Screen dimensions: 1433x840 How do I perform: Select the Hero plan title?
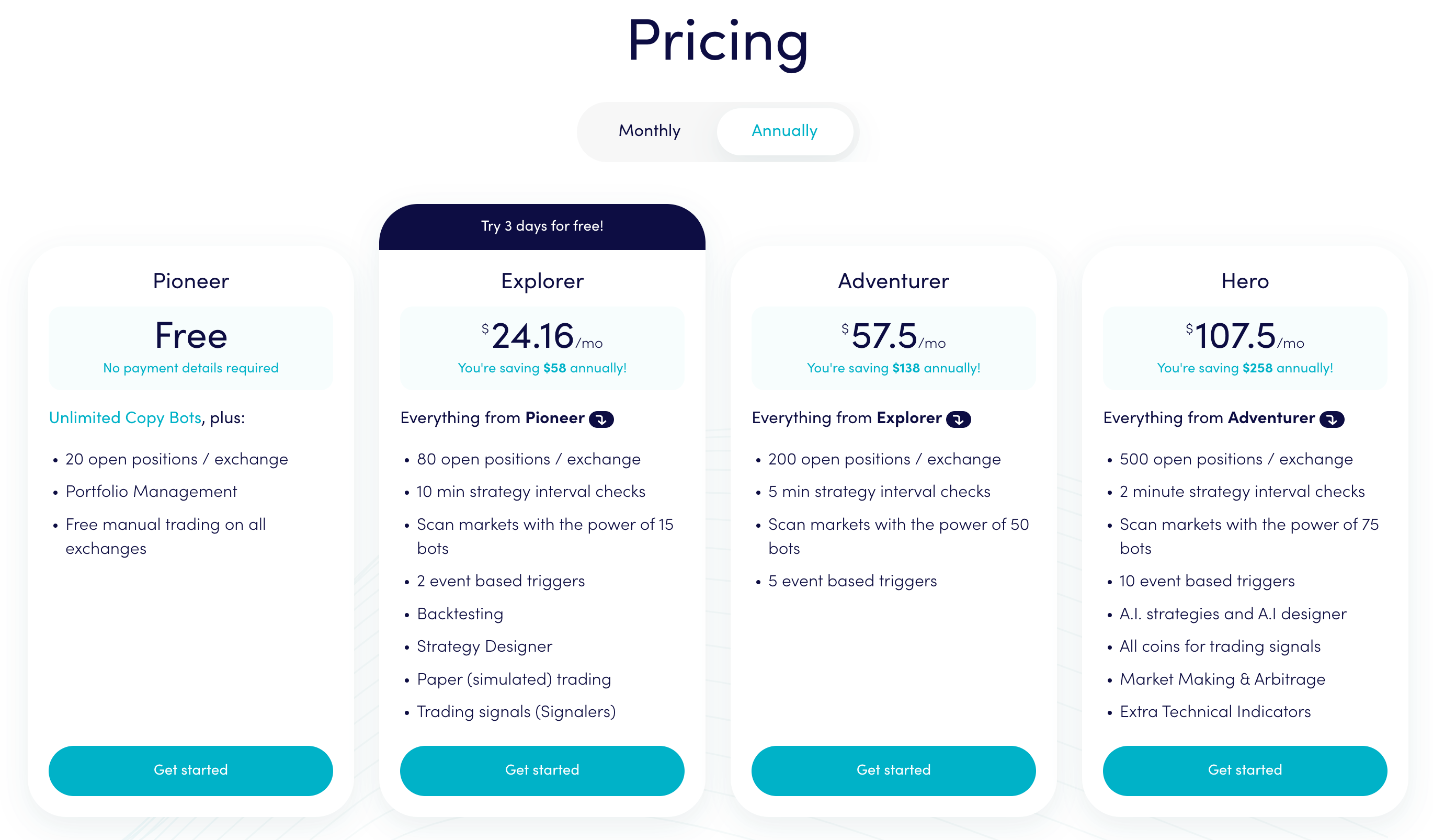point(1244,281)
